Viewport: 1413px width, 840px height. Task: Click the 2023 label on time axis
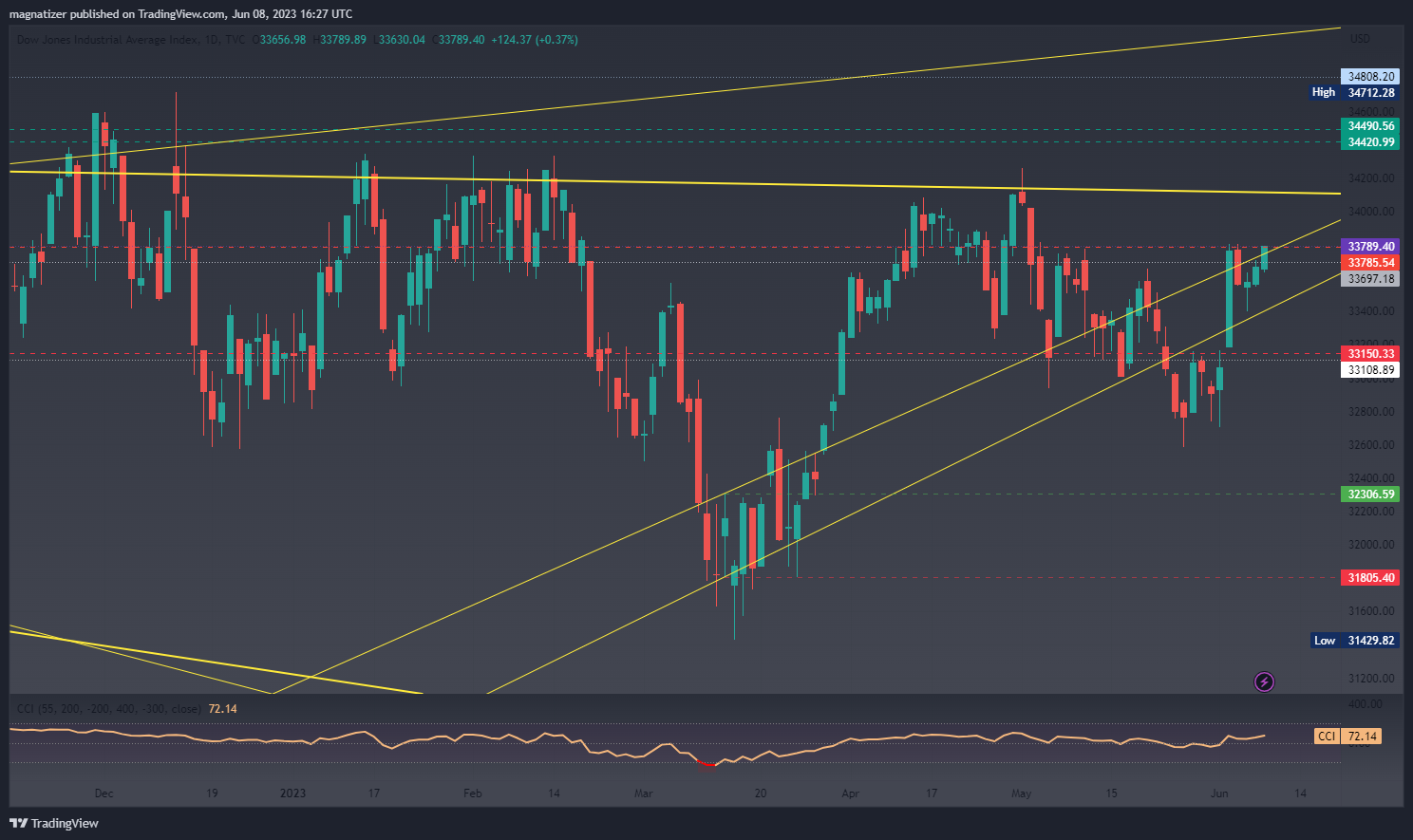point(292,793)
